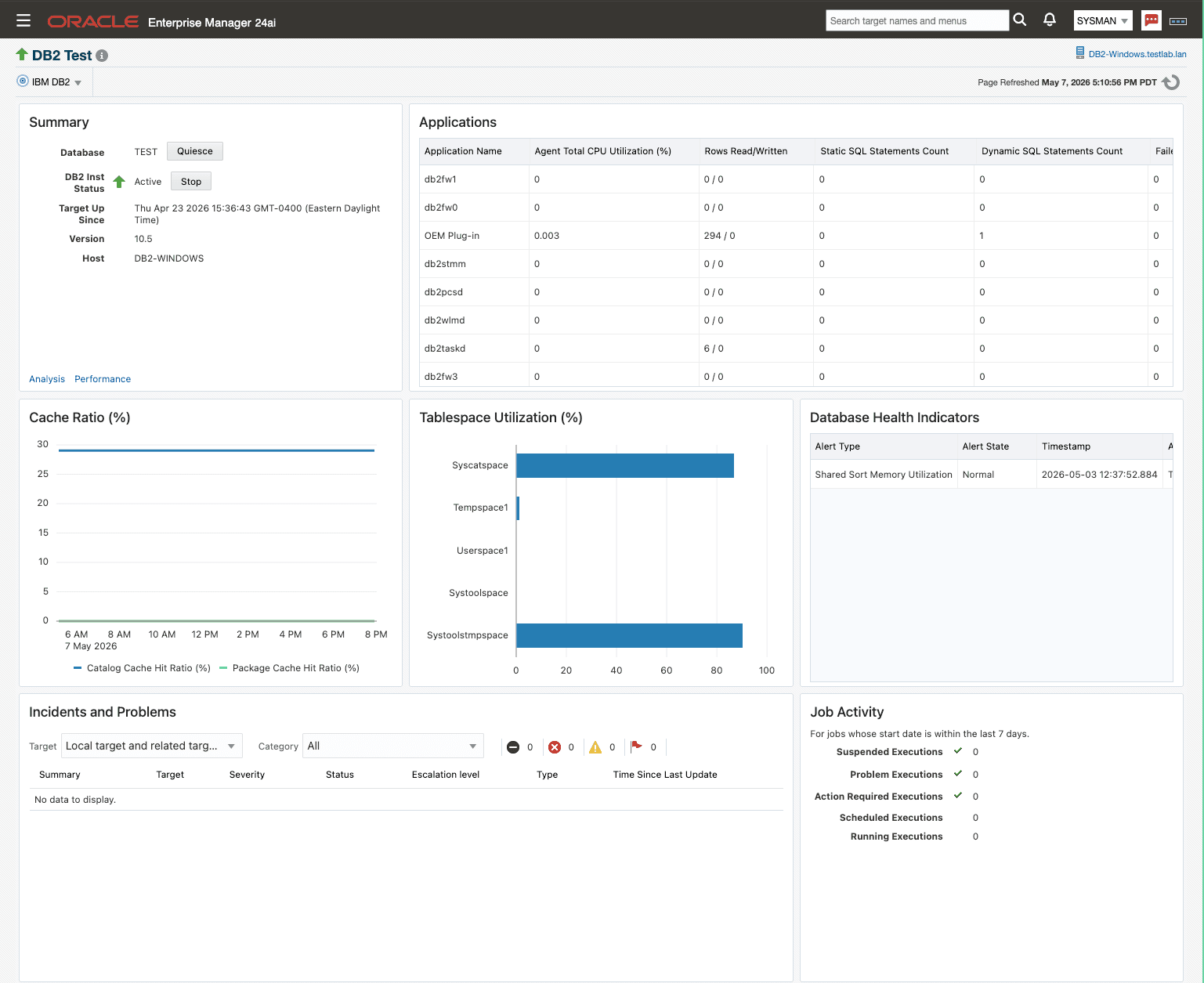Click the critical incidents red X icon
Screen dimensions: 1204x983
click(x=555, y=747)
